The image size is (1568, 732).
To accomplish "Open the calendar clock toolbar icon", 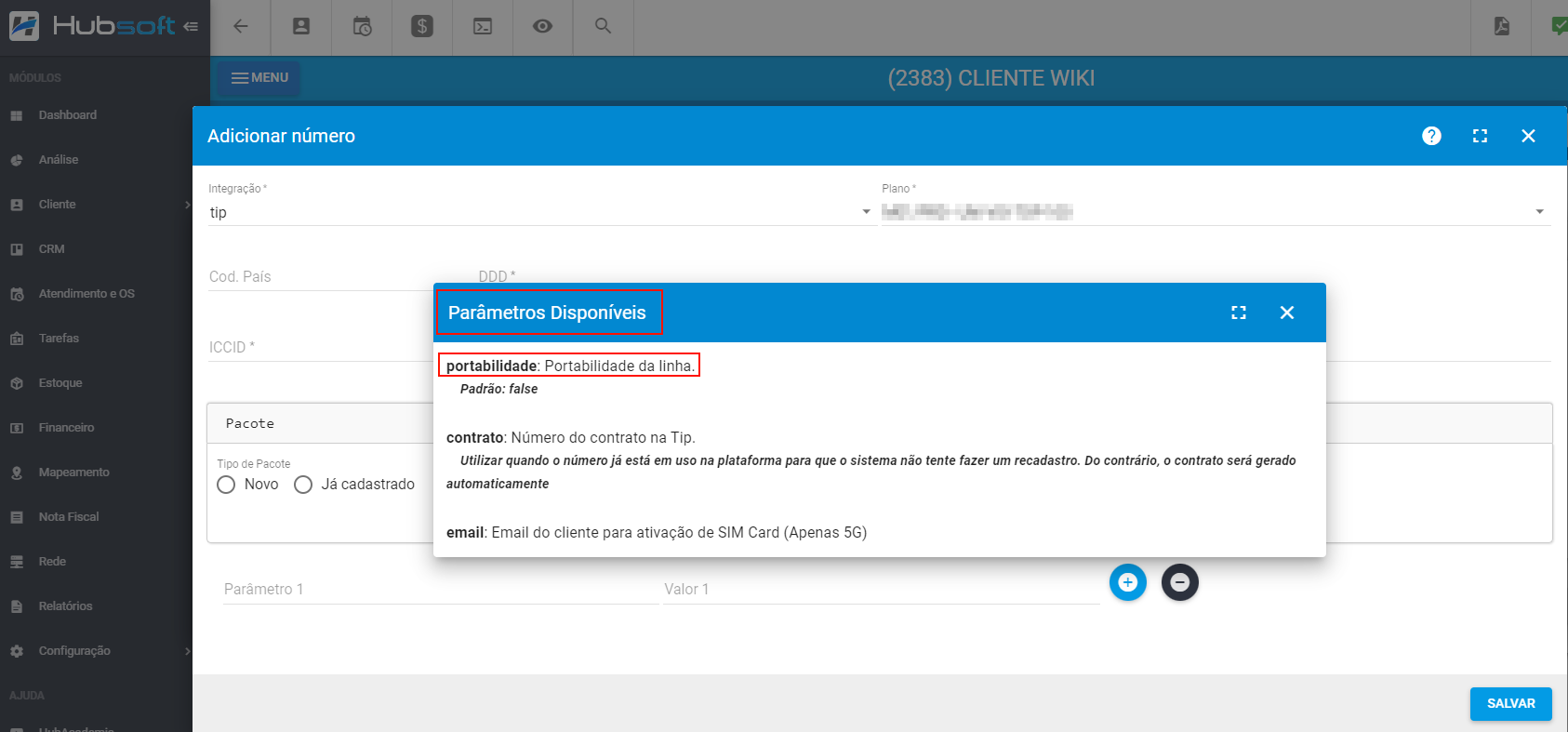I will [x=362, y=26].
